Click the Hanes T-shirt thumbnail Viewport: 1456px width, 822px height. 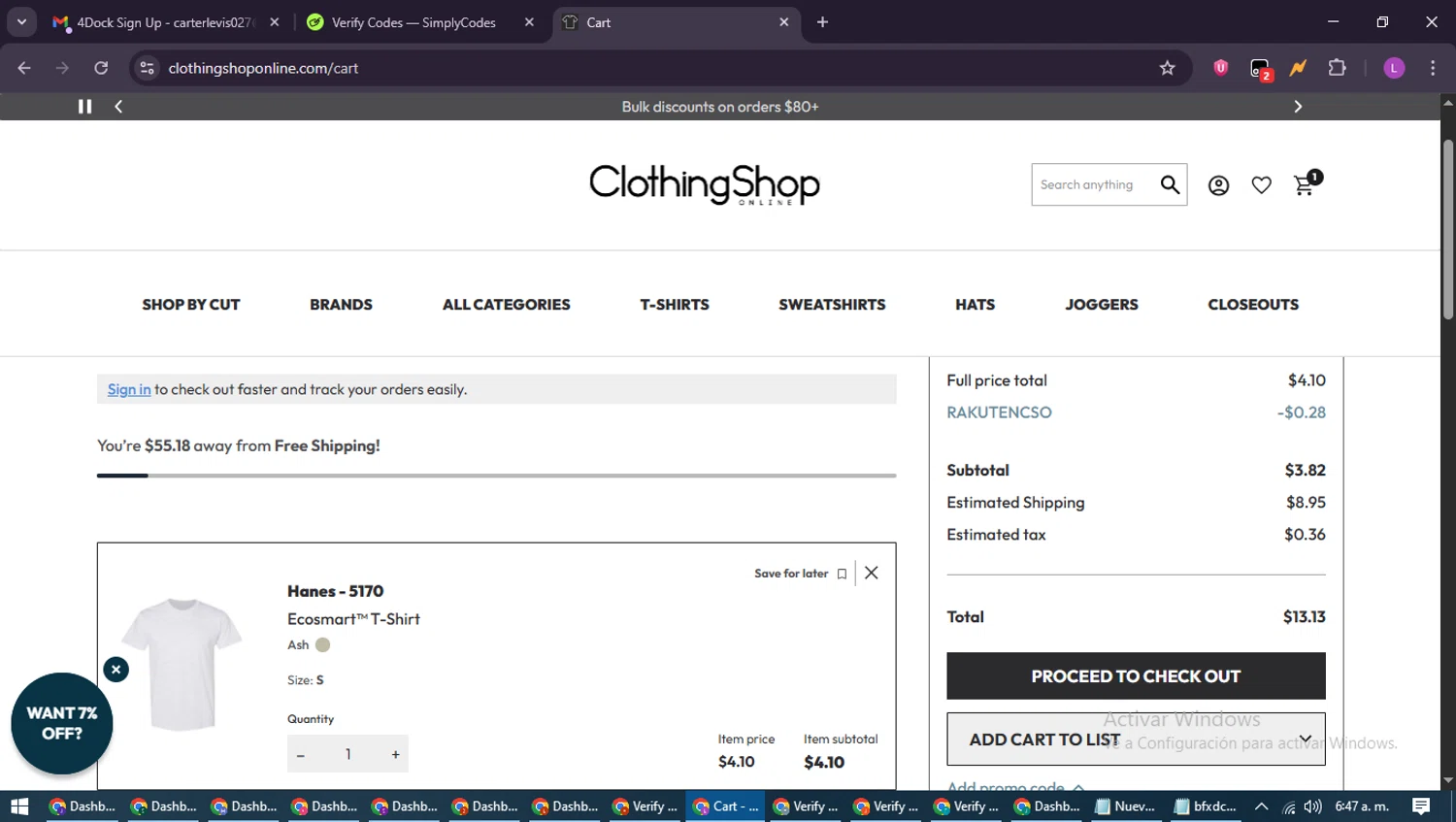[182, 664]
